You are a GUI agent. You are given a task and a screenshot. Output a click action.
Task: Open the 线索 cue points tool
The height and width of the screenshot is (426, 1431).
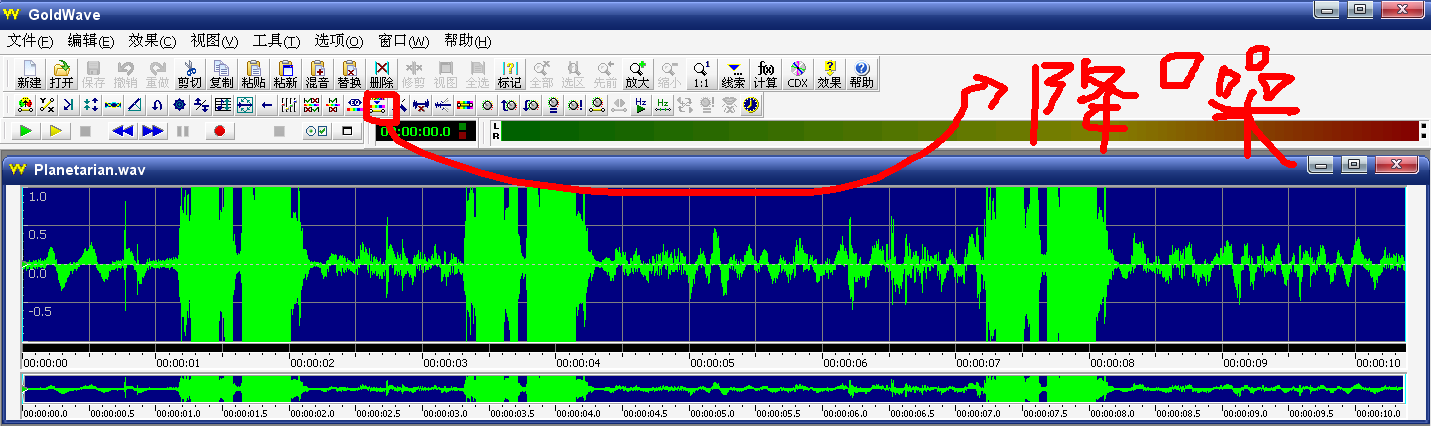point(734,74)
